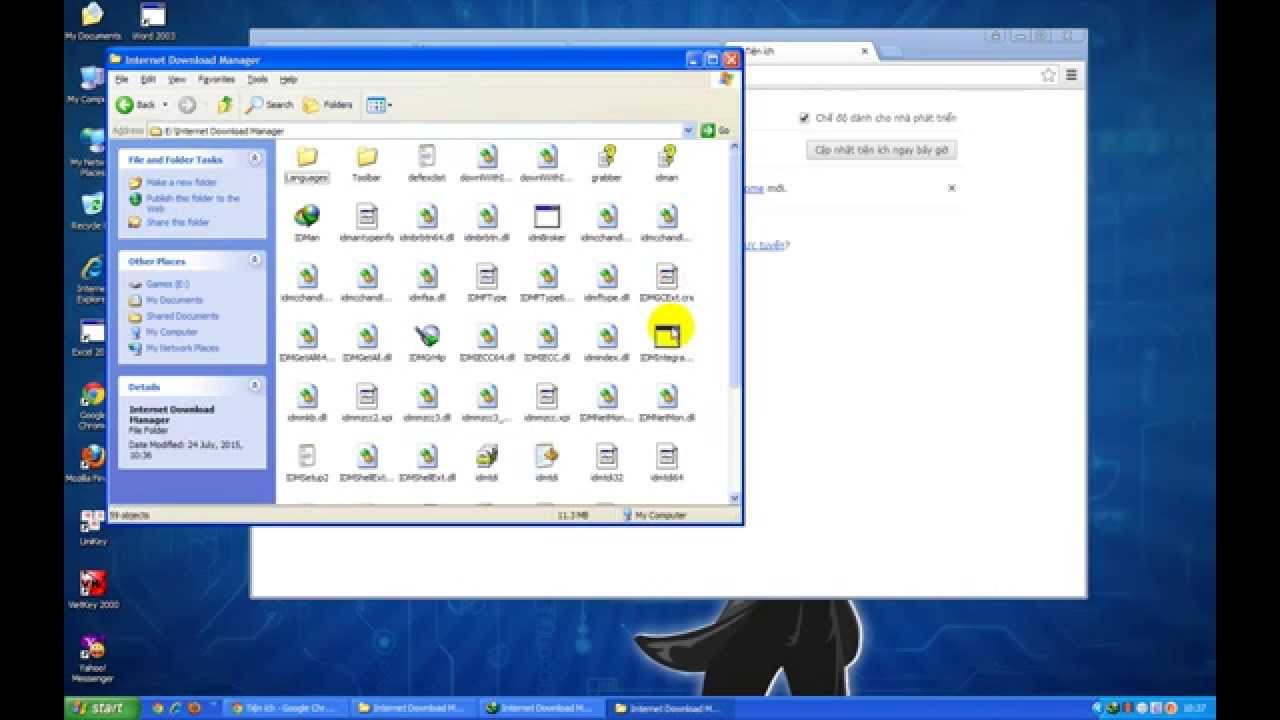The width and height of the screenshot is (1280, 720).
Task: Open the Word 2003 desktop shortcut
Action: pyautogui.click(x=152, y=21)
